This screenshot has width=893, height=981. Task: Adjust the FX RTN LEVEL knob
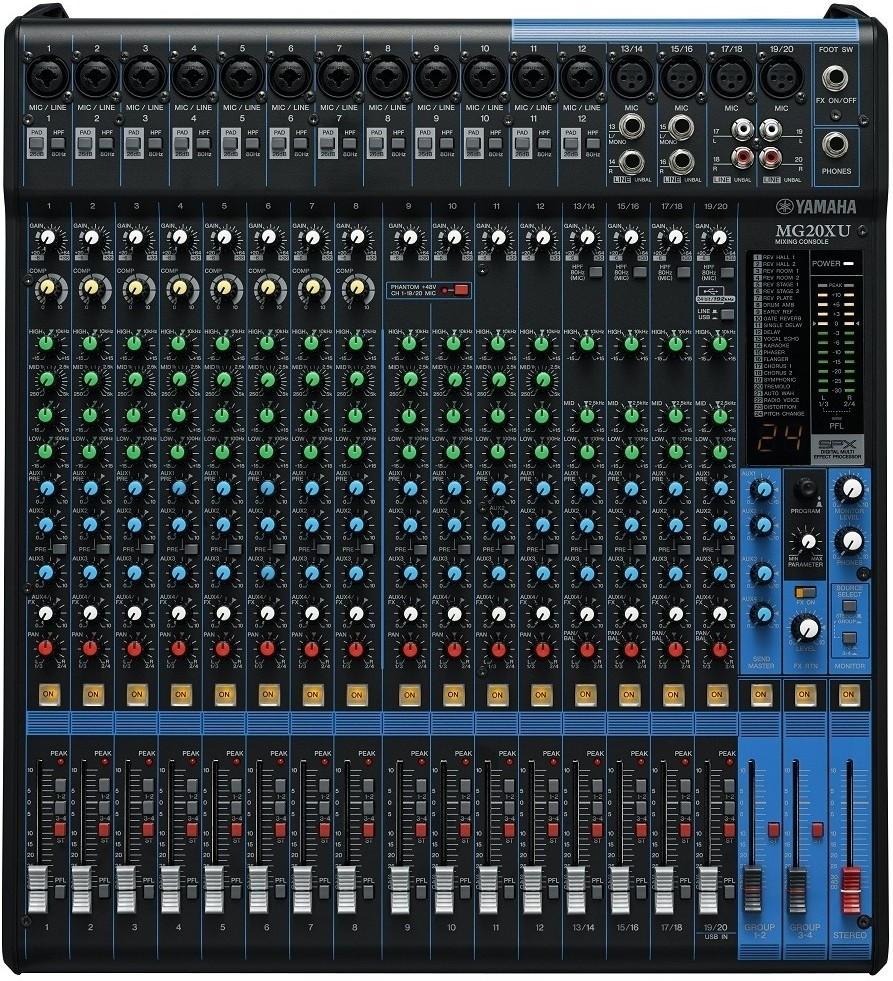tap(808, 628)
